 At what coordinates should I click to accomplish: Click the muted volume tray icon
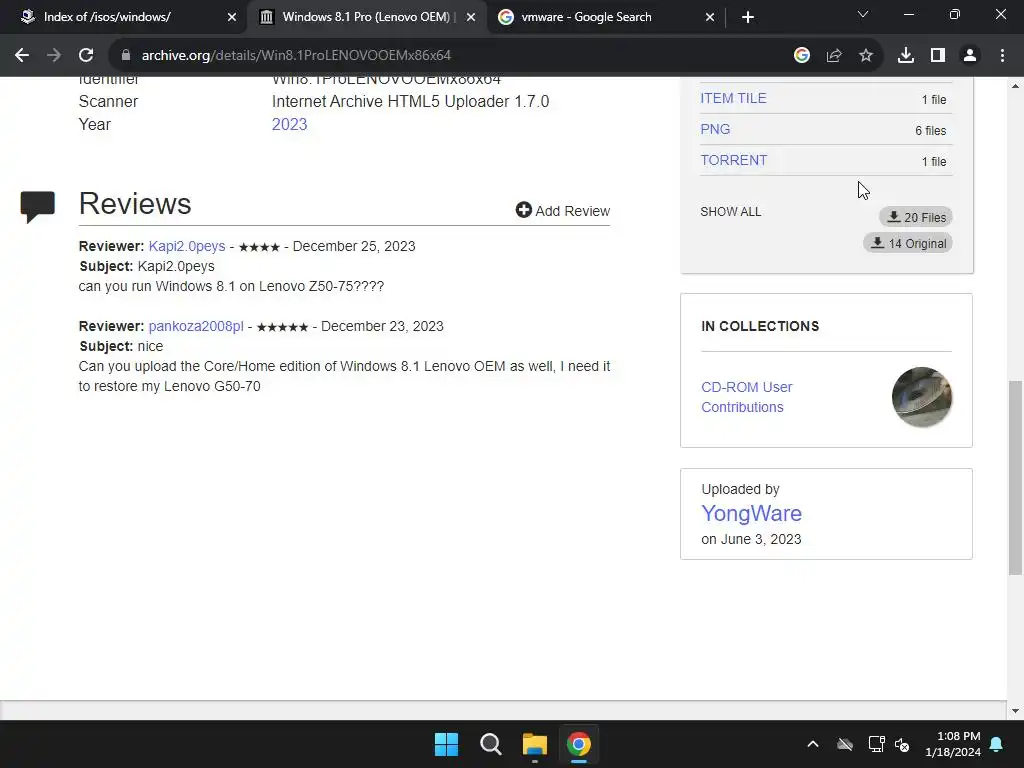903,744
